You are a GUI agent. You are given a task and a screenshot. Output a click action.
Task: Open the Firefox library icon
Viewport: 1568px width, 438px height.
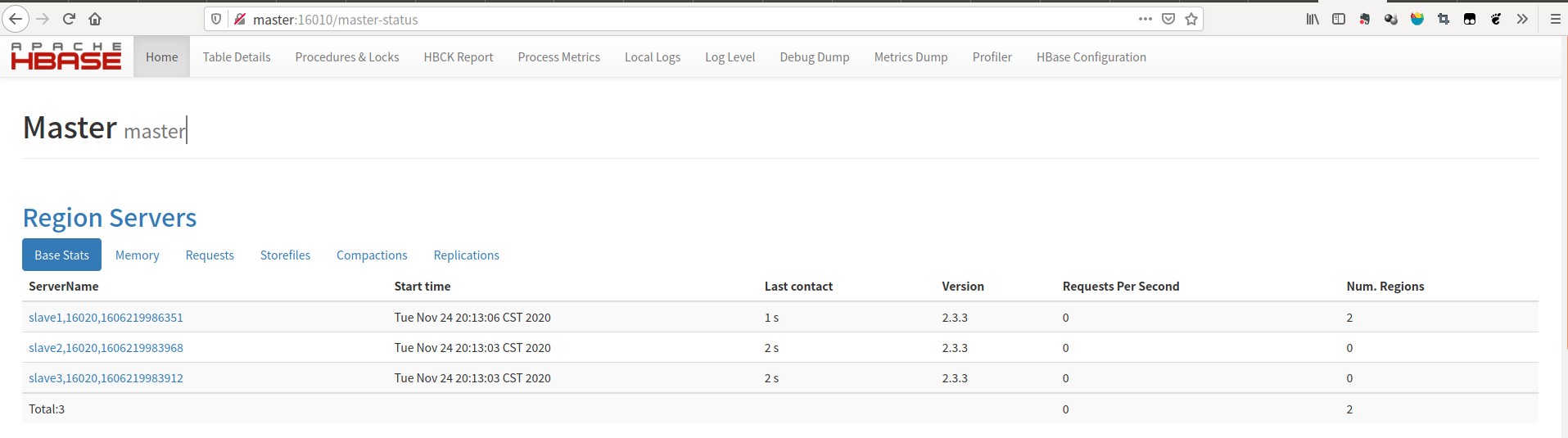coord(1313,19)
